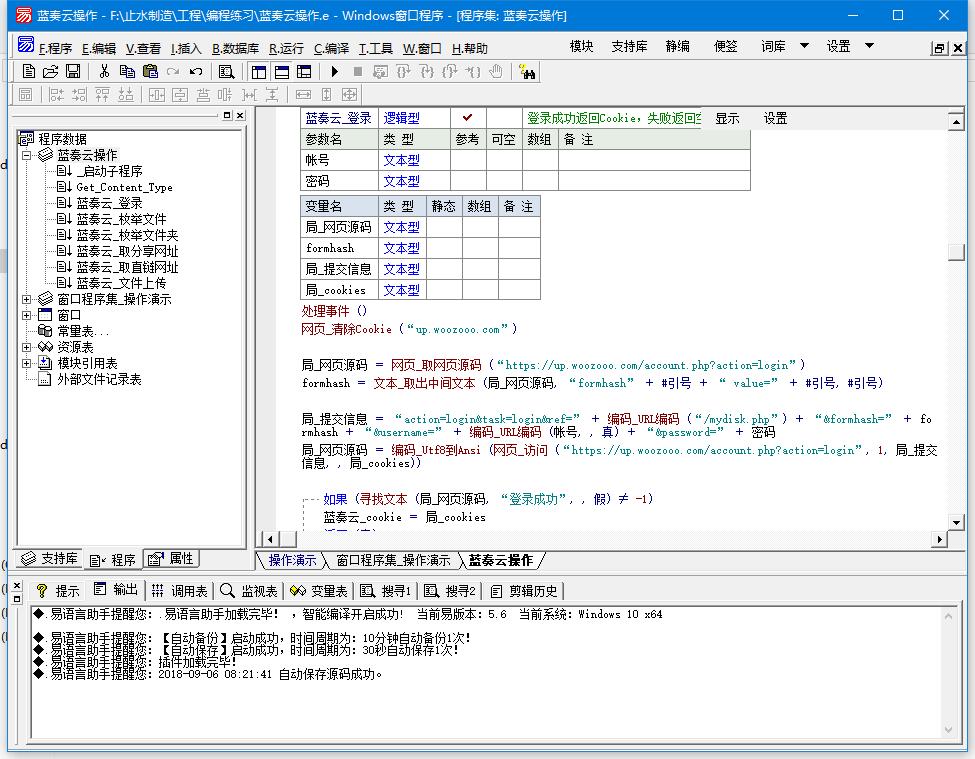Open the 词库 dropdown arrow
Screen dimensions: 975x759
tap(804, 46)
